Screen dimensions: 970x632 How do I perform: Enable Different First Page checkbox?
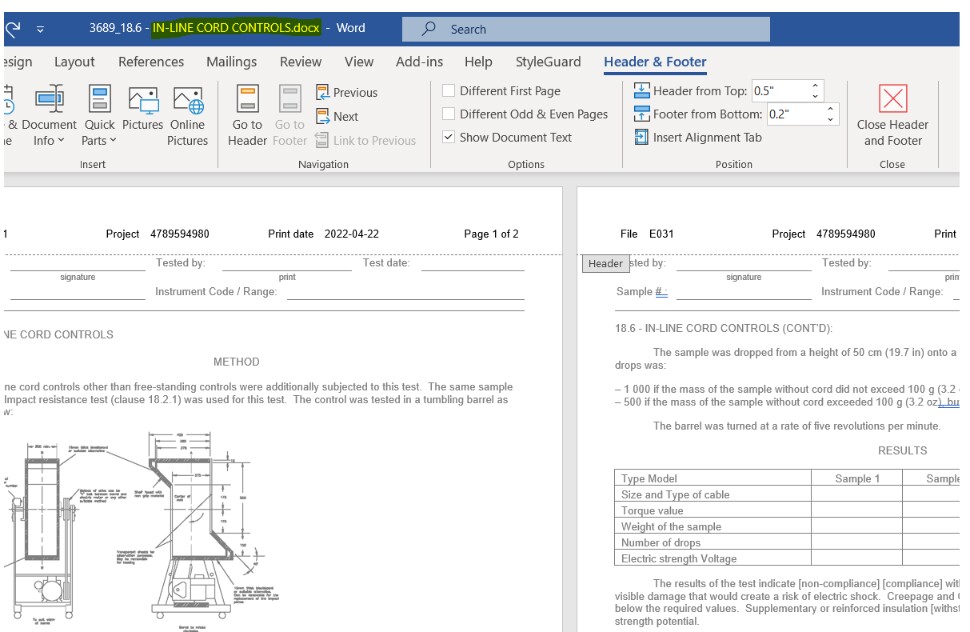pyautogui.click(x=449, y=91)
